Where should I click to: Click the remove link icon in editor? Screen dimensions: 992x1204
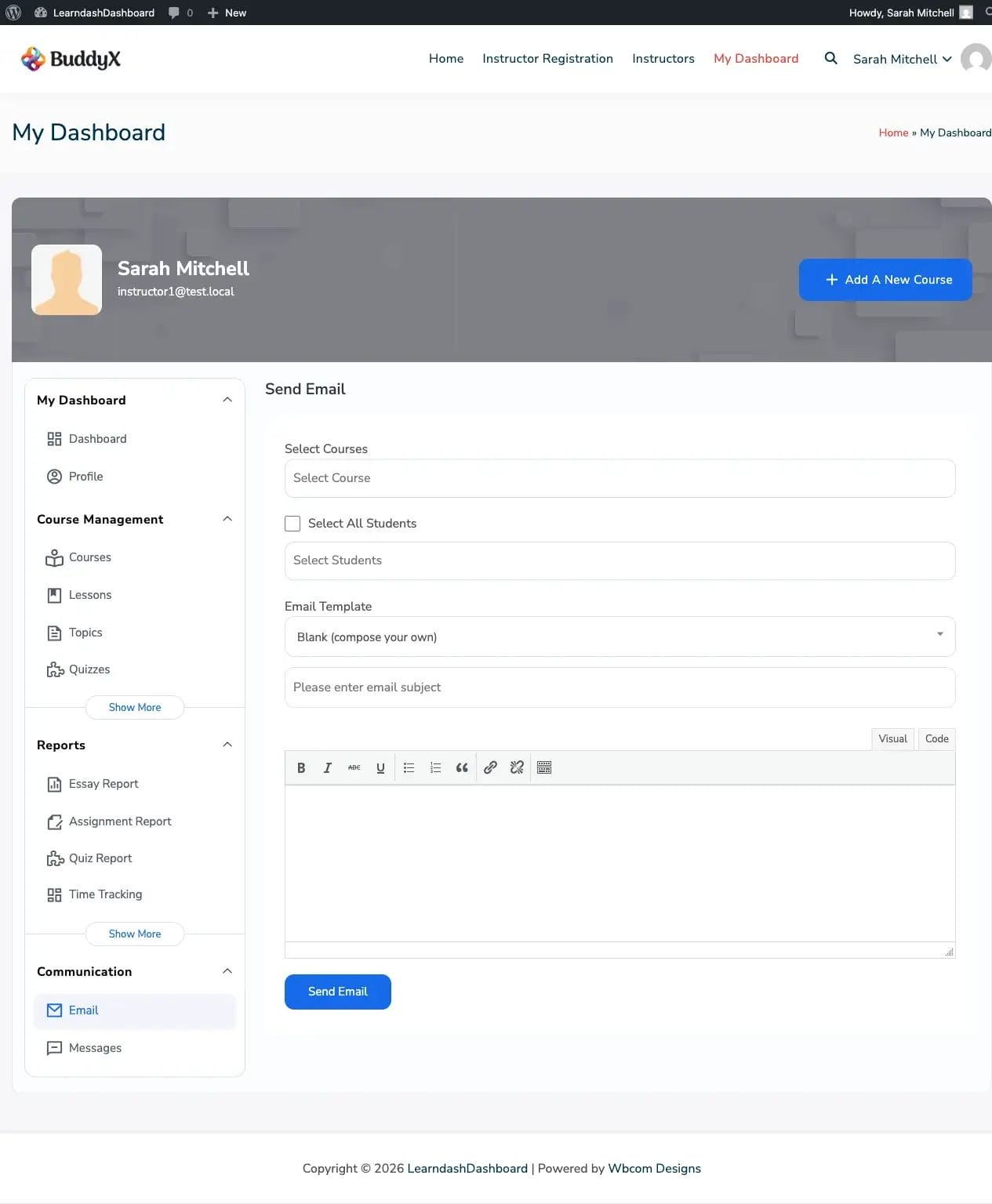517,767
